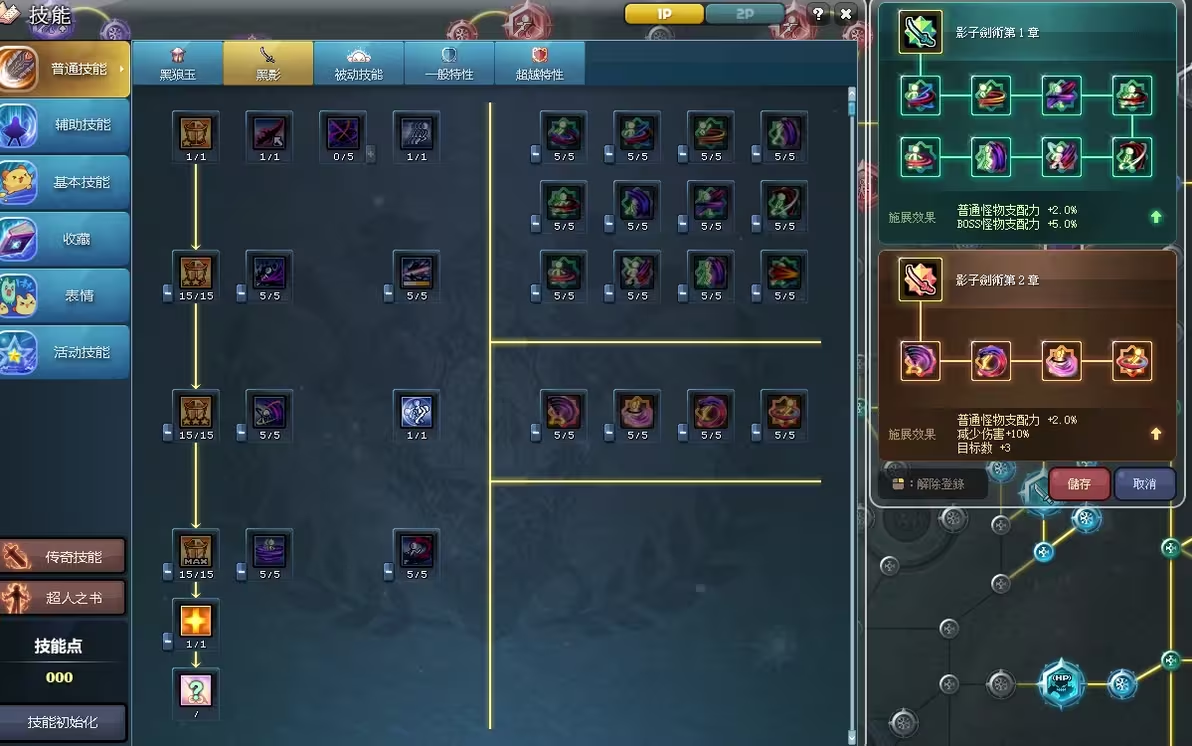Click the 0/5 purple slash skill icon

click(343, 132)
